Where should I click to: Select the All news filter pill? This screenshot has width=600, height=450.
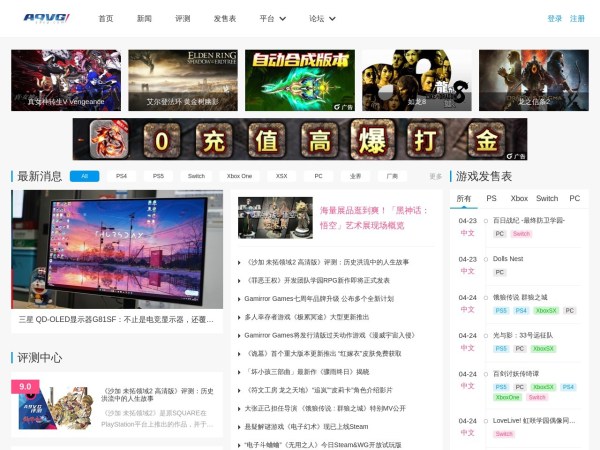[84, 176]
